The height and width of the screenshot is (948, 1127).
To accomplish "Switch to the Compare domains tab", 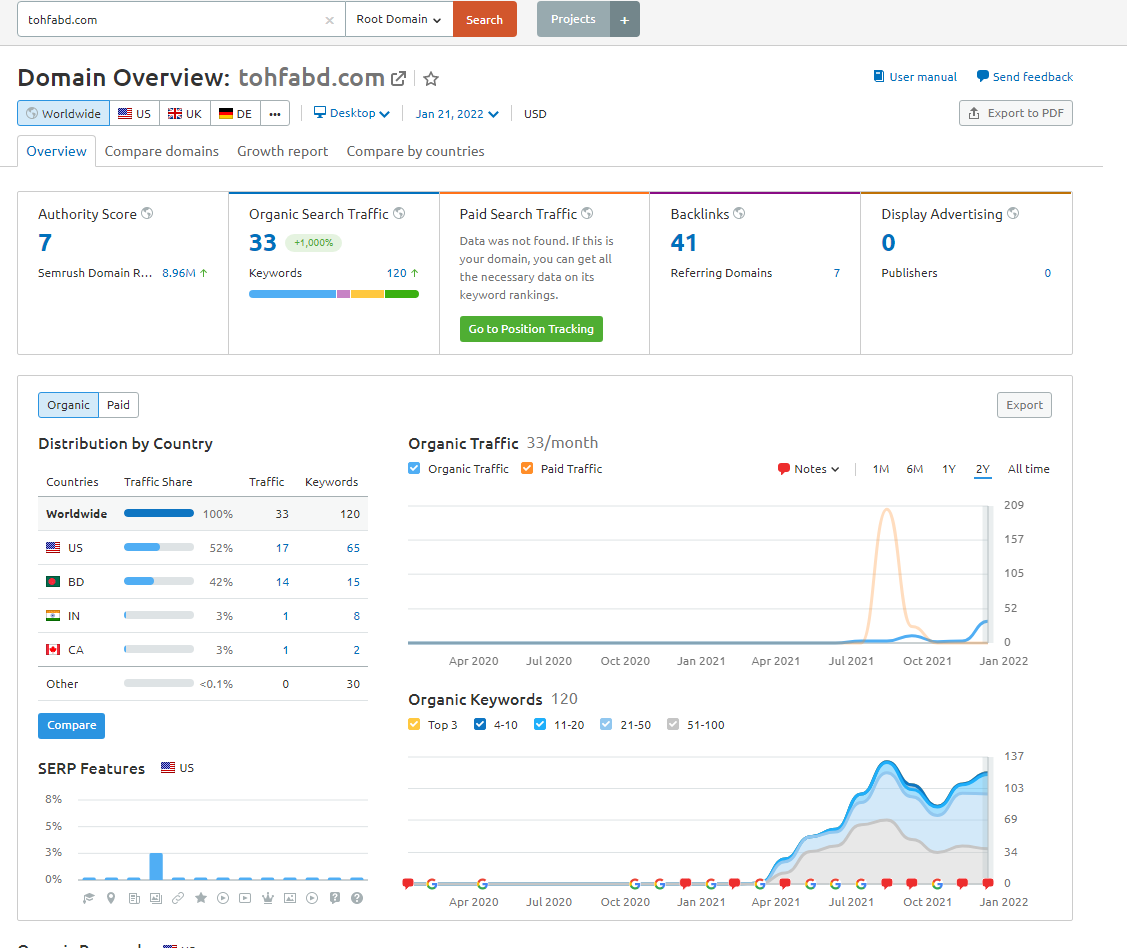I will click(162, 152).
